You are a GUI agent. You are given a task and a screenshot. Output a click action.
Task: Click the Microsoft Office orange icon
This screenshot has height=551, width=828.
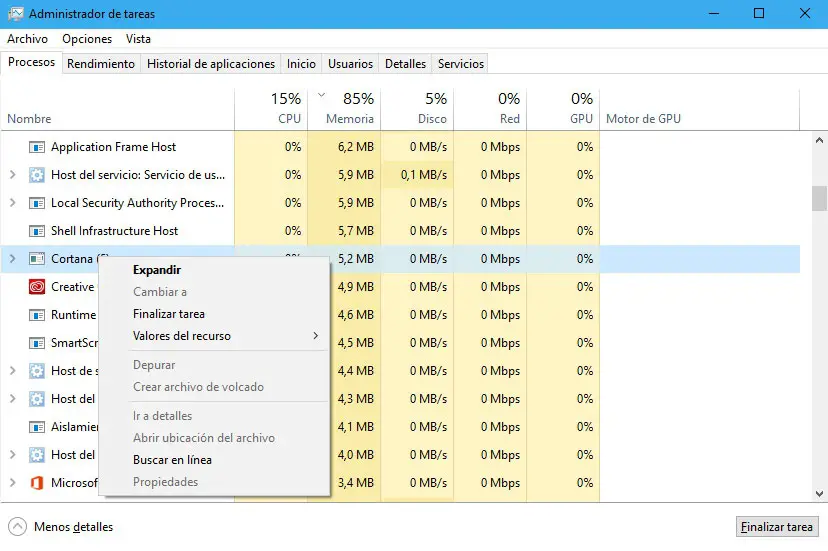pyautogui.click(x=36, y=483)
